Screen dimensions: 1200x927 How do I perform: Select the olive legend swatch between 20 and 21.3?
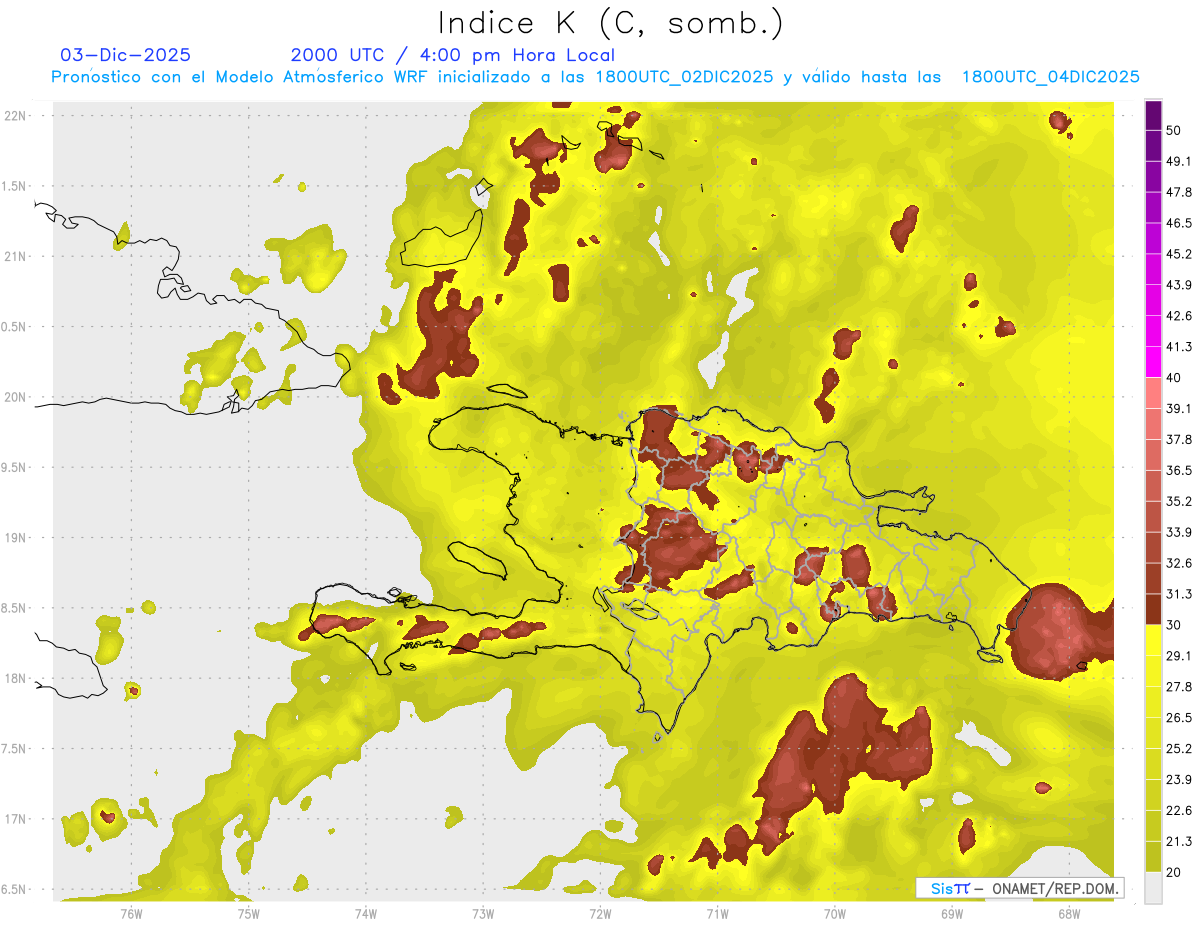(1153, 857)
